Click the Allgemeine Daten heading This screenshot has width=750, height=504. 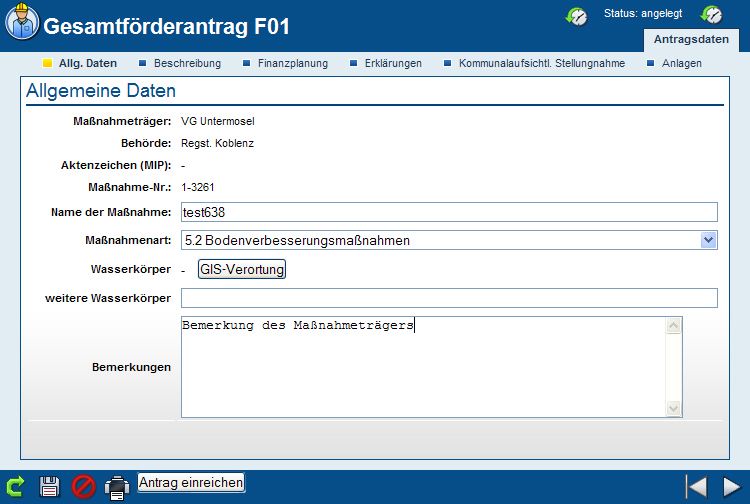[x=101, y=91]
